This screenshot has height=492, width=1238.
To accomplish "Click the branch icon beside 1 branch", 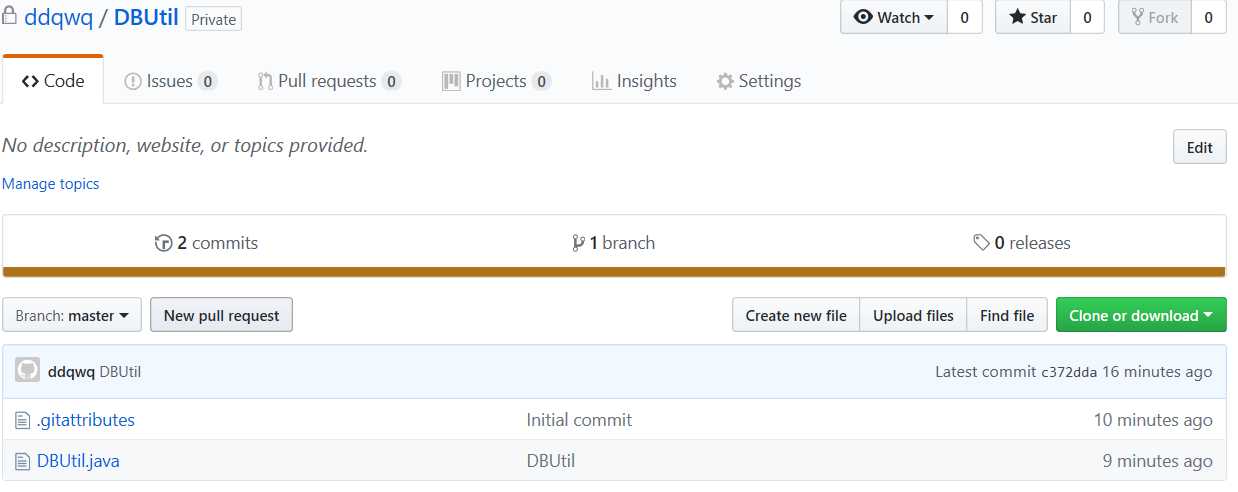I will pos(578,243).
